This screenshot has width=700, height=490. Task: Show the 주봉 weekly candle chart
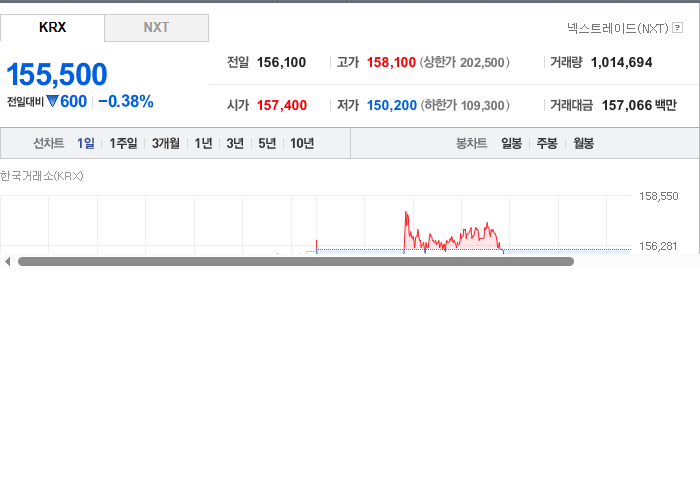point(547,143)
